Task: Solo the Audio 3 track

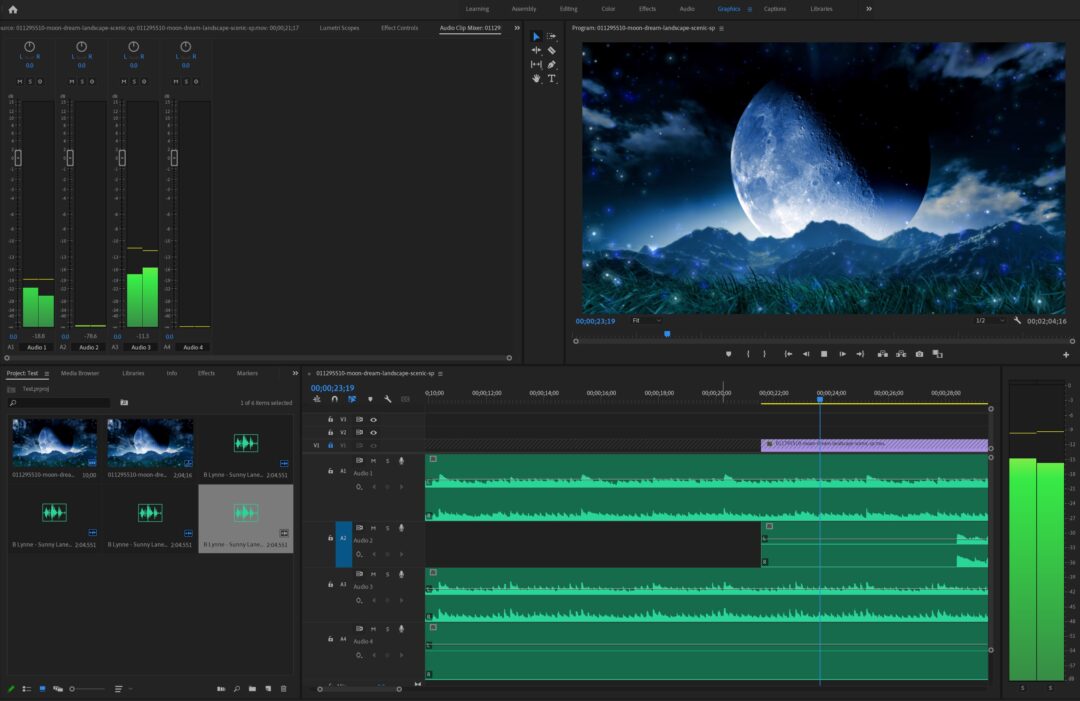Action: point(387,574)
